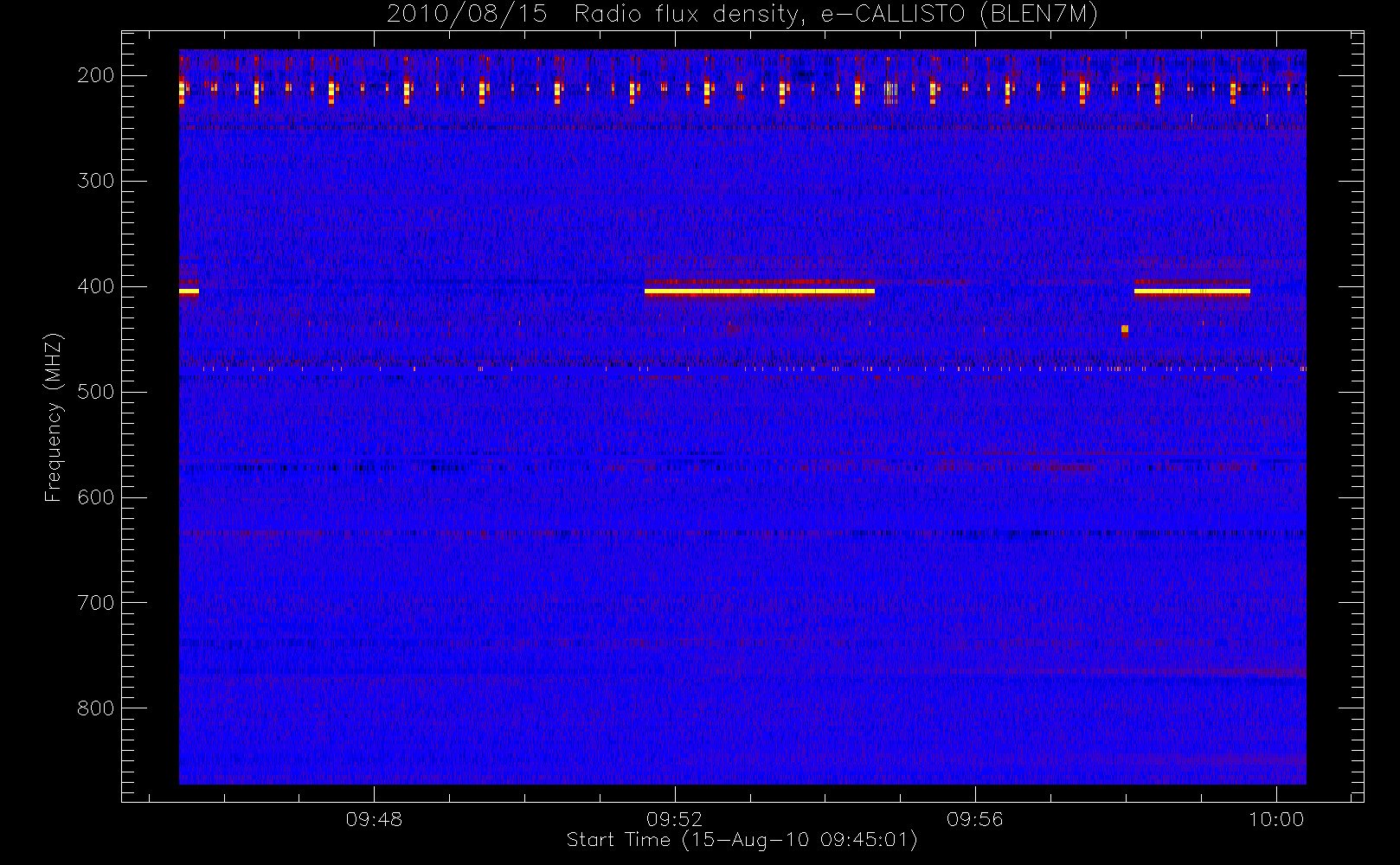Select the 800 frequency tick label
1400x865 pixels.
[x=96, y=708]
